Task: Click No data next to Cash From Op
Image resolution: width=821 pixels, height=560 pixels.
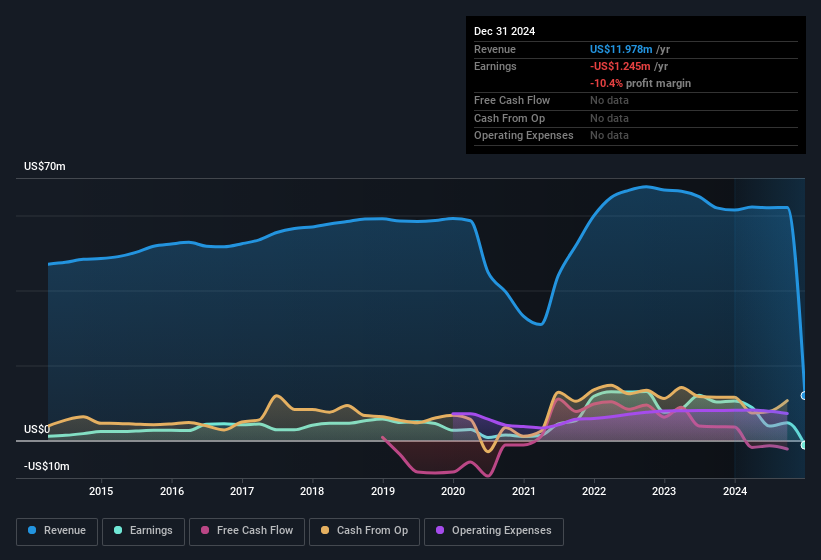Action: coord(609,118)
